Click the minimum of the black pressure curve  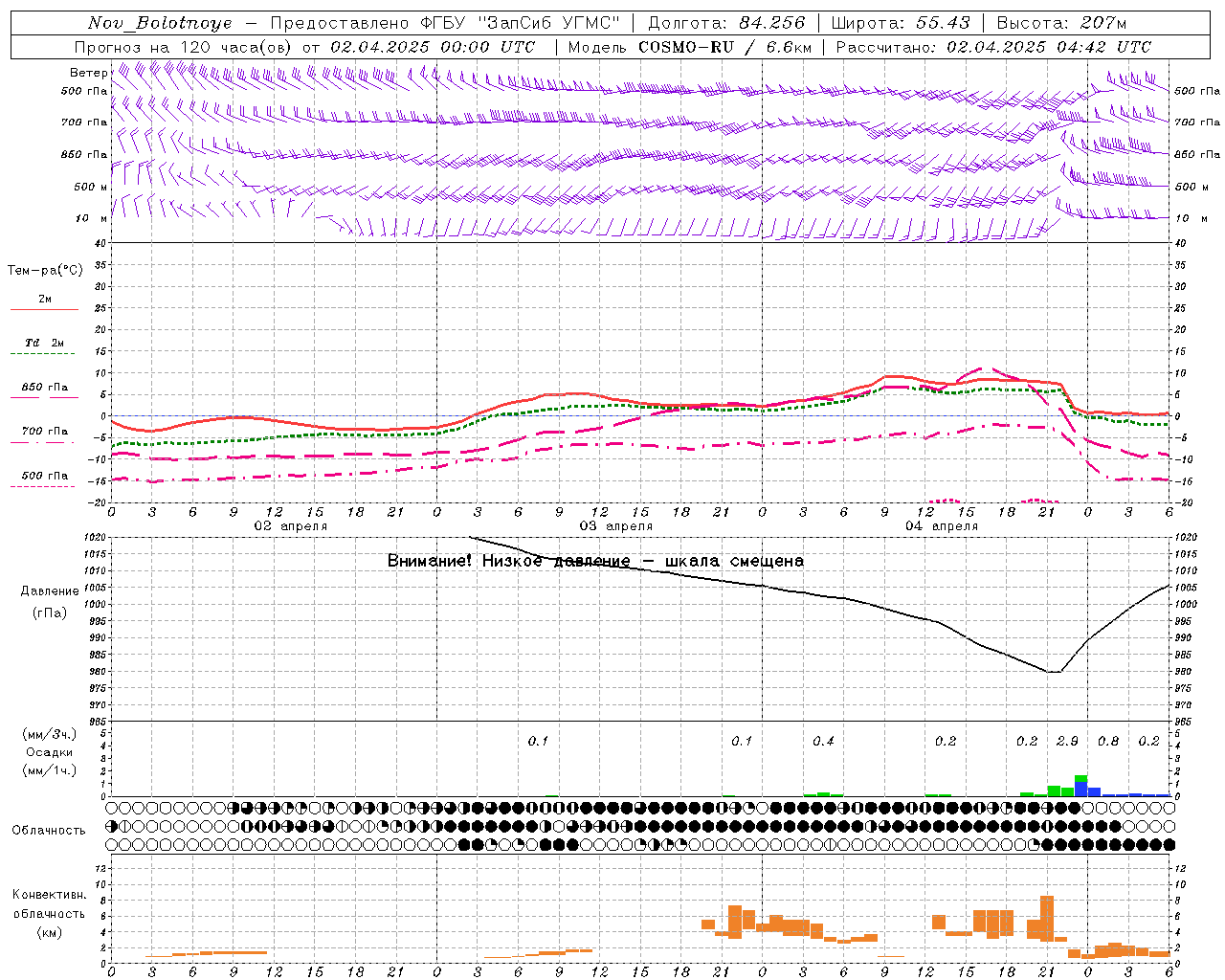pyautogui.click(x=1054, y=672)
